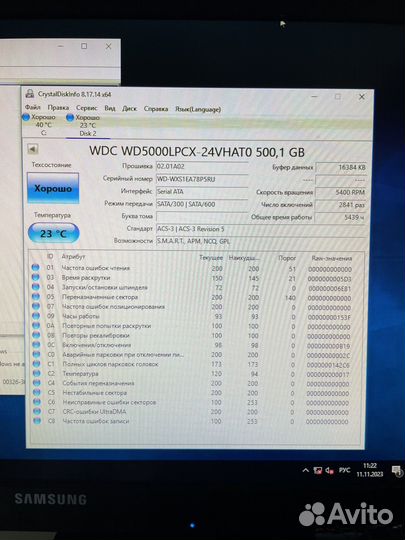This screenshot has height=540, width=405.
Task: Click status icon for attribute 04
Action: coord(35,287)
